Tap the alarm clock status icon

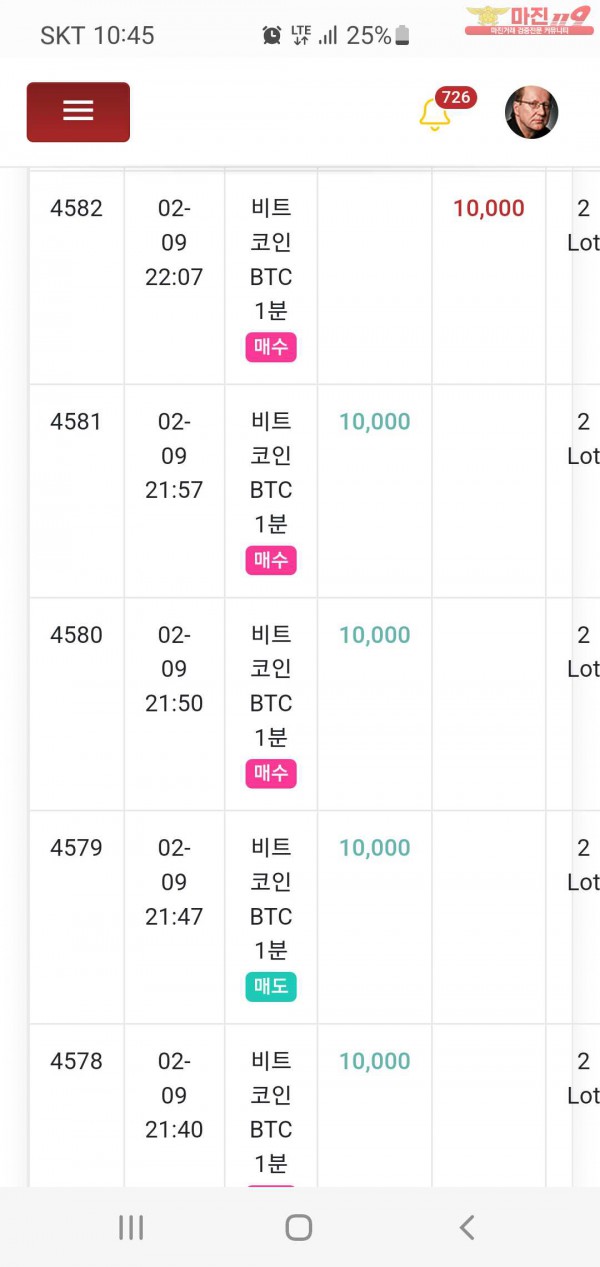[x=272, y=36]
